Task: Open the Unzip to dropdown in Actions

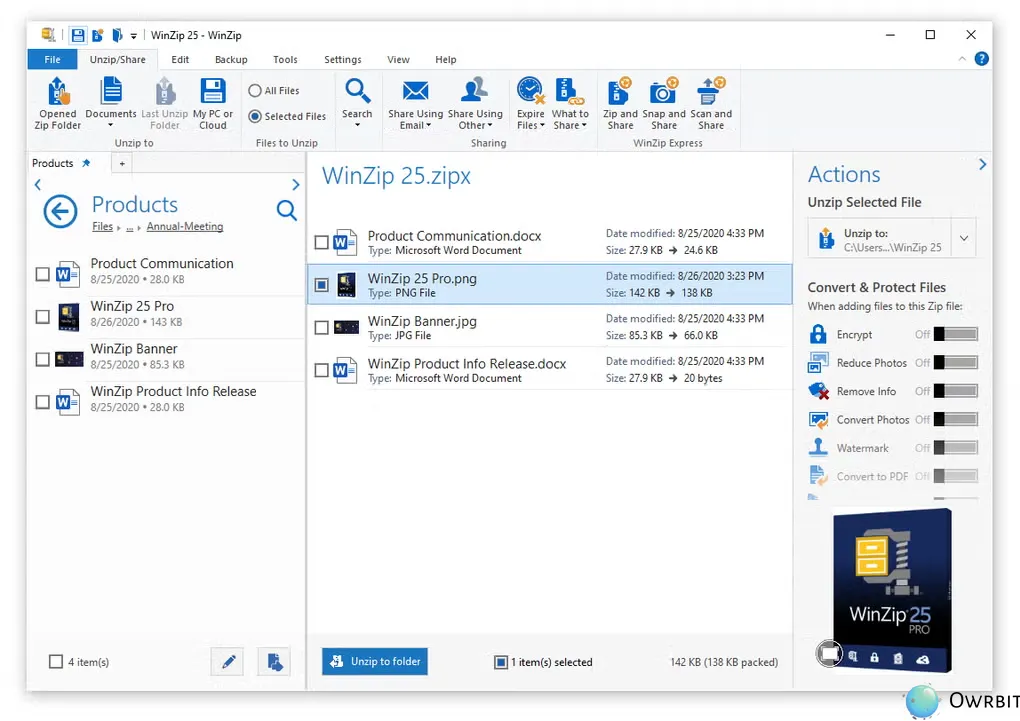Action: (x=963, y=237)
